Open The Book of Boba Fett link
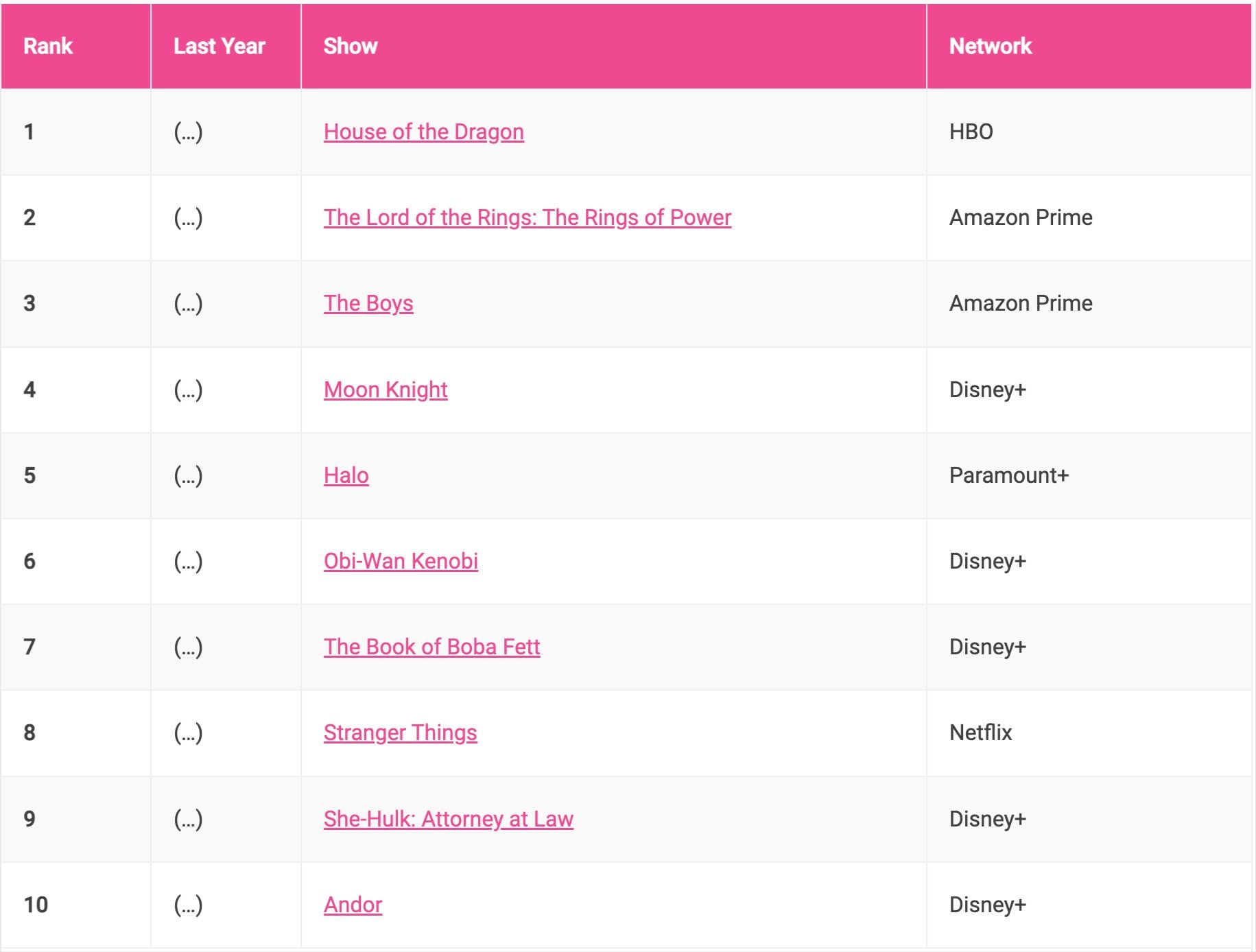1256x952 pixels. point(431,647)
